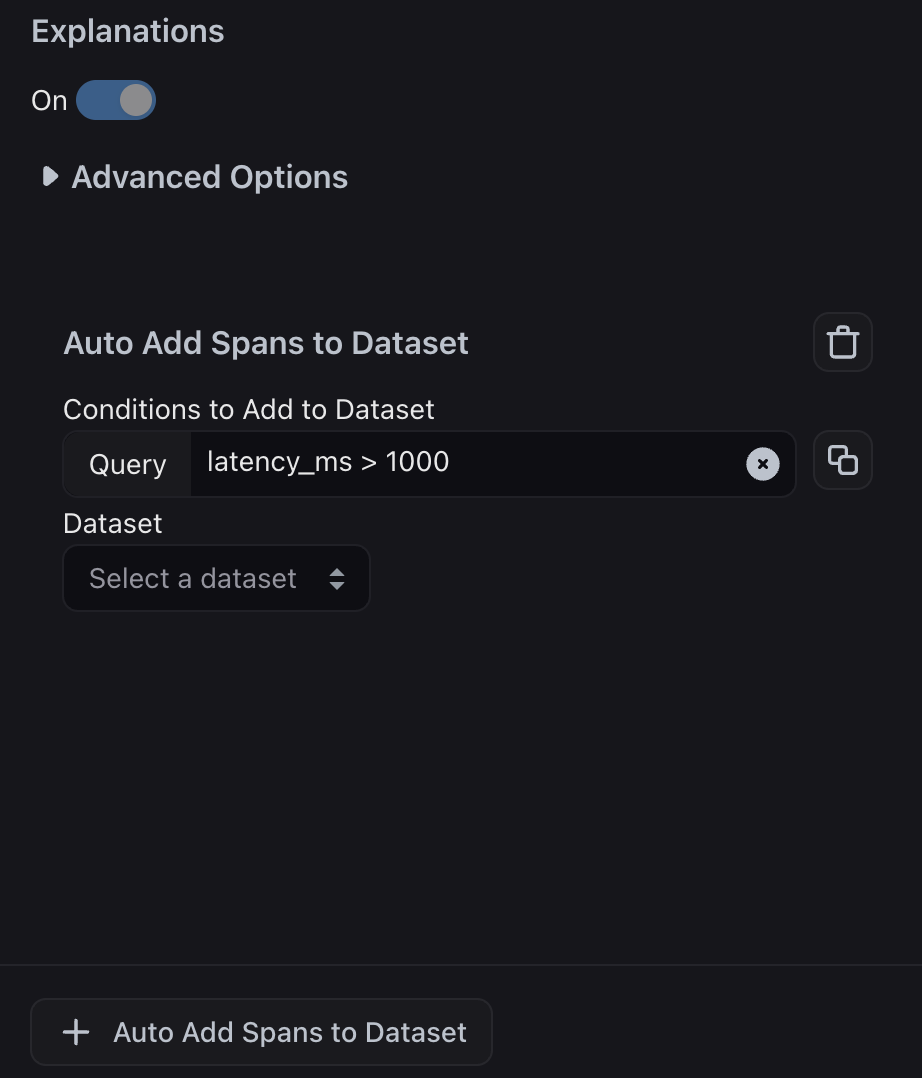Turn off the Explanations toggle
The width and height of the screenshot is (922, 1078).
(x=116, y=101)
